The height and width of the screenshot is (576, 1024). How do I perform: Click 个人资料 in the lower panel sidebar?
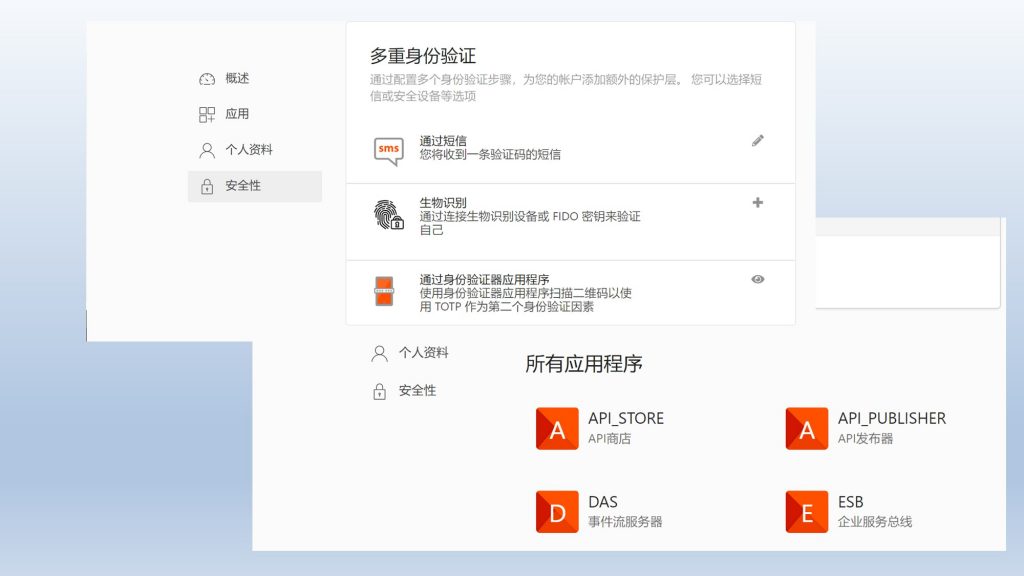[x=422, y=353]
